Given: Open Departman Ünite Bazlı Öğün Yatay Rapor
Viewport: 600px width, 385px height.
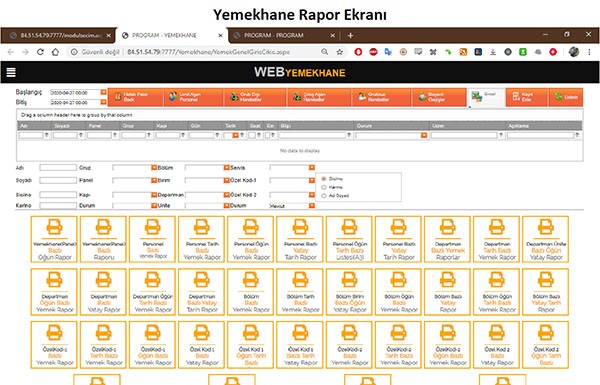Looking at the screenshot, I should (546, 239).
